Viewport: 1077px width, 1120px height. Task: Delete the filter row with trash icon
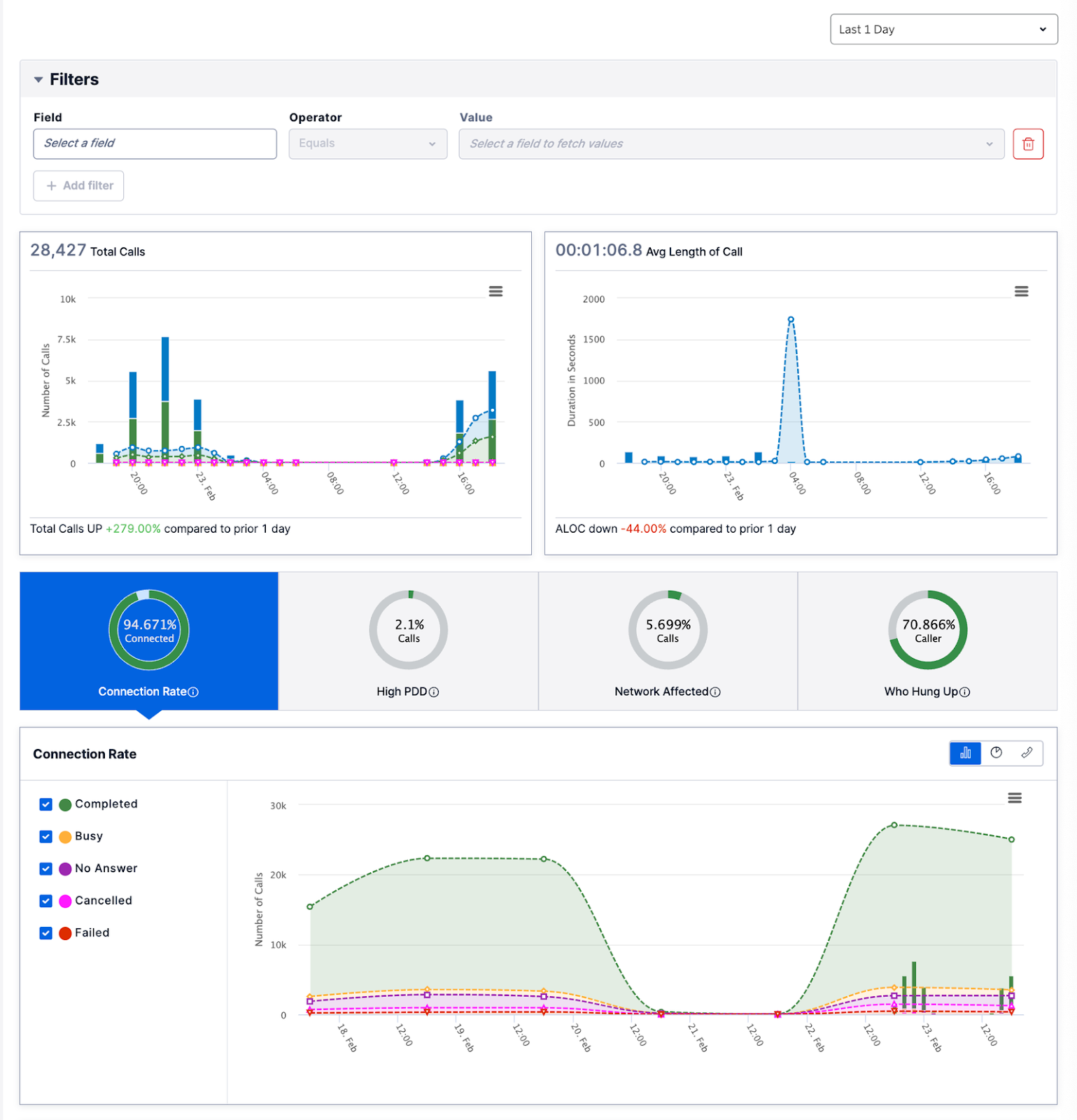tap(1028, 144)
